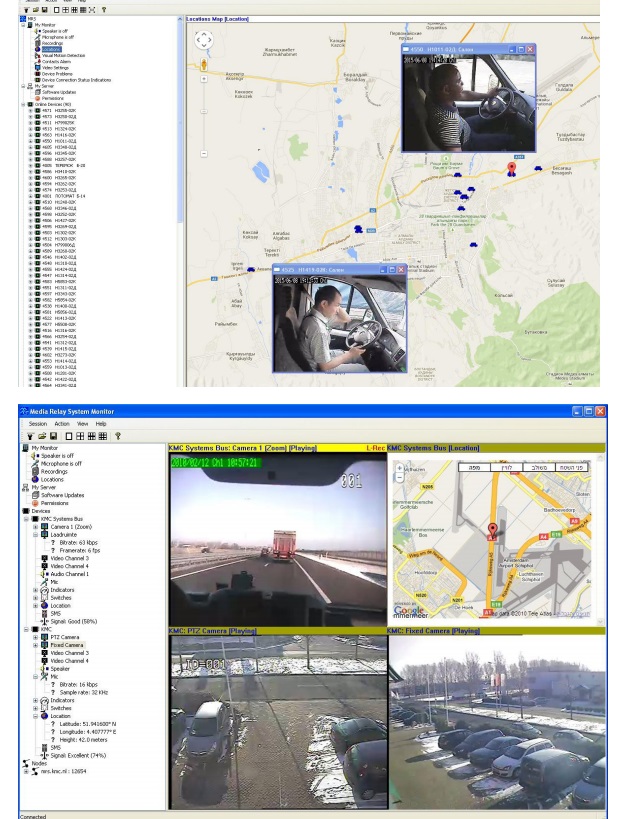Open the Action menu
Screen dimensions: 623x819
(62, 424)
